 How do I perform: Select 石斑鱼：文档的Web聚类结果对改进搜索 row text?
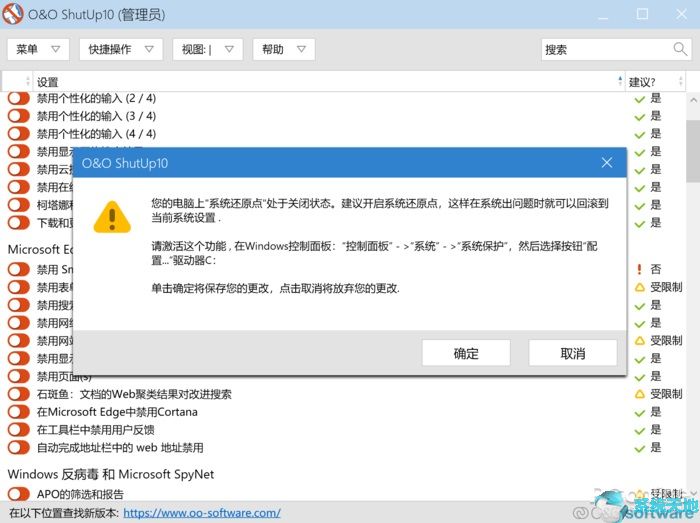[x=134, y=394]
